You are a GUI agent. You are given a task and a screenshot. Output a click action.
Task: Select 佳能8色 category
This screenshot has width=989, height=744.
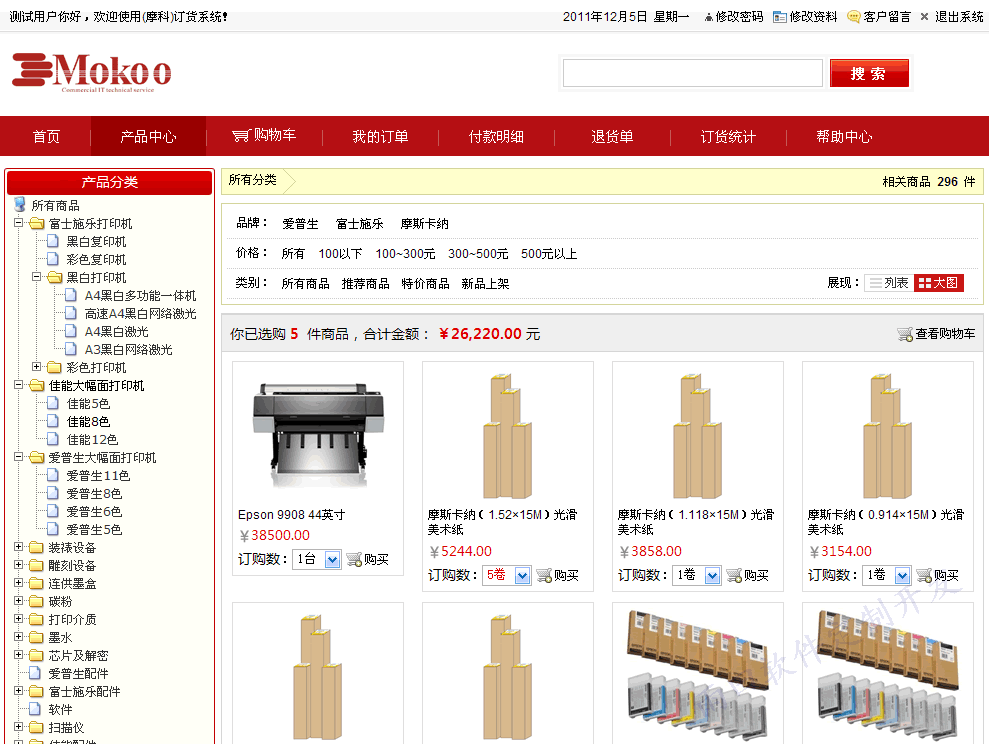coord(88,422)
